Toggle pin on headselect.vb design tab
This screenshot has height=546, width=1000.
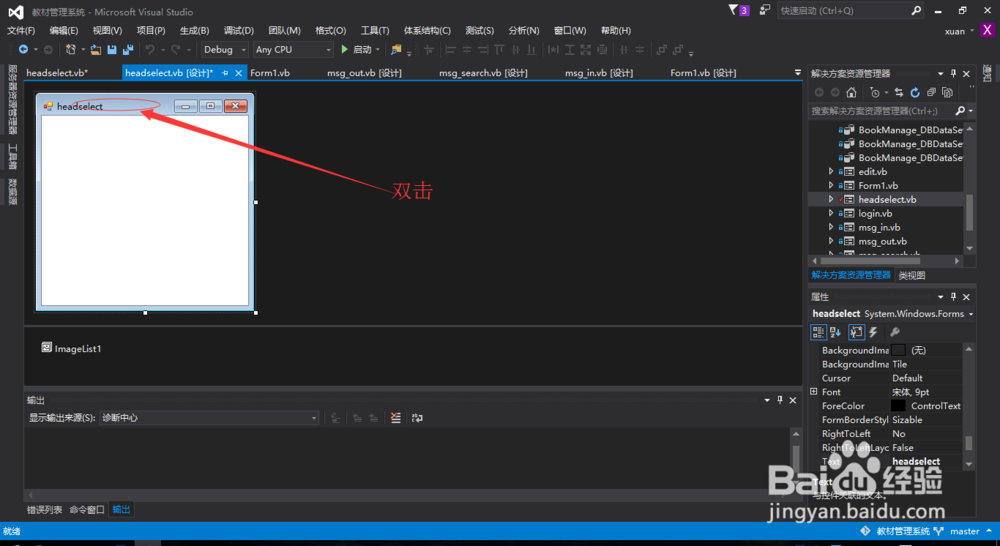click(x=224, y=73)
